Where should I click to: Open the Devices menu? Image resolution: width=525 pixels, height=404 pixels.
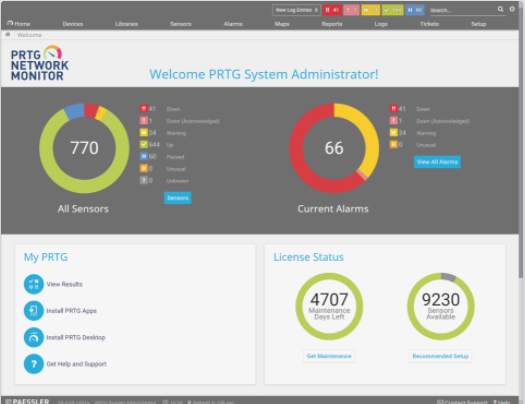pos(73,24)
